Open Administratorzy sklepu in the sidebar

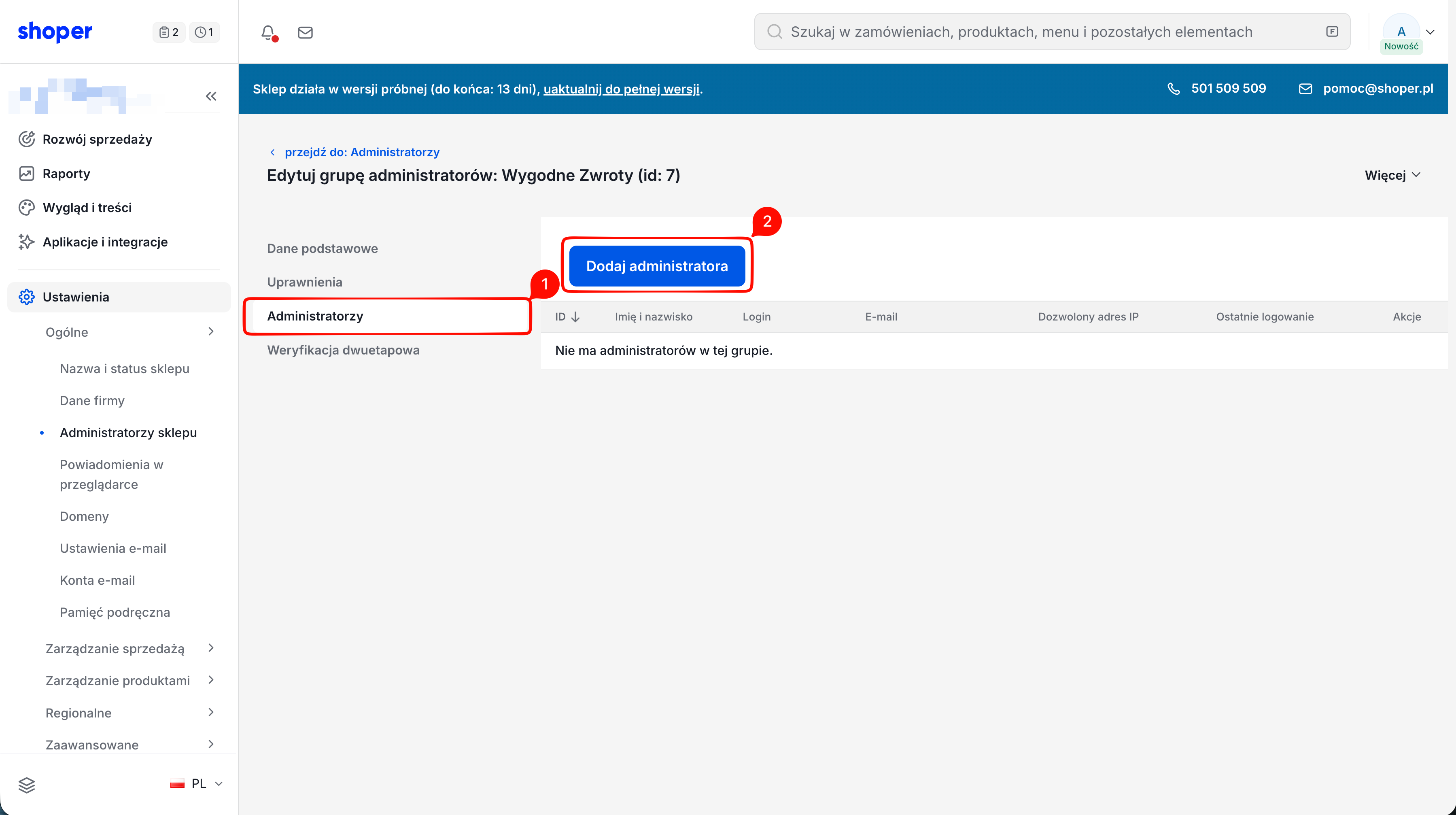pyautogui.click(x=128, y=432)
